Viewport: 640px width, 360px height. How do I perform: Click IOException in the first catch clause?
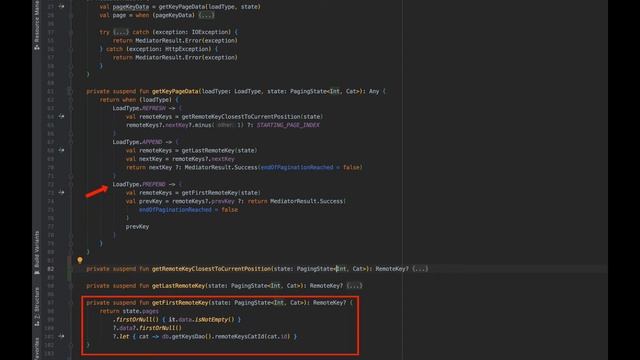[211, 32]
